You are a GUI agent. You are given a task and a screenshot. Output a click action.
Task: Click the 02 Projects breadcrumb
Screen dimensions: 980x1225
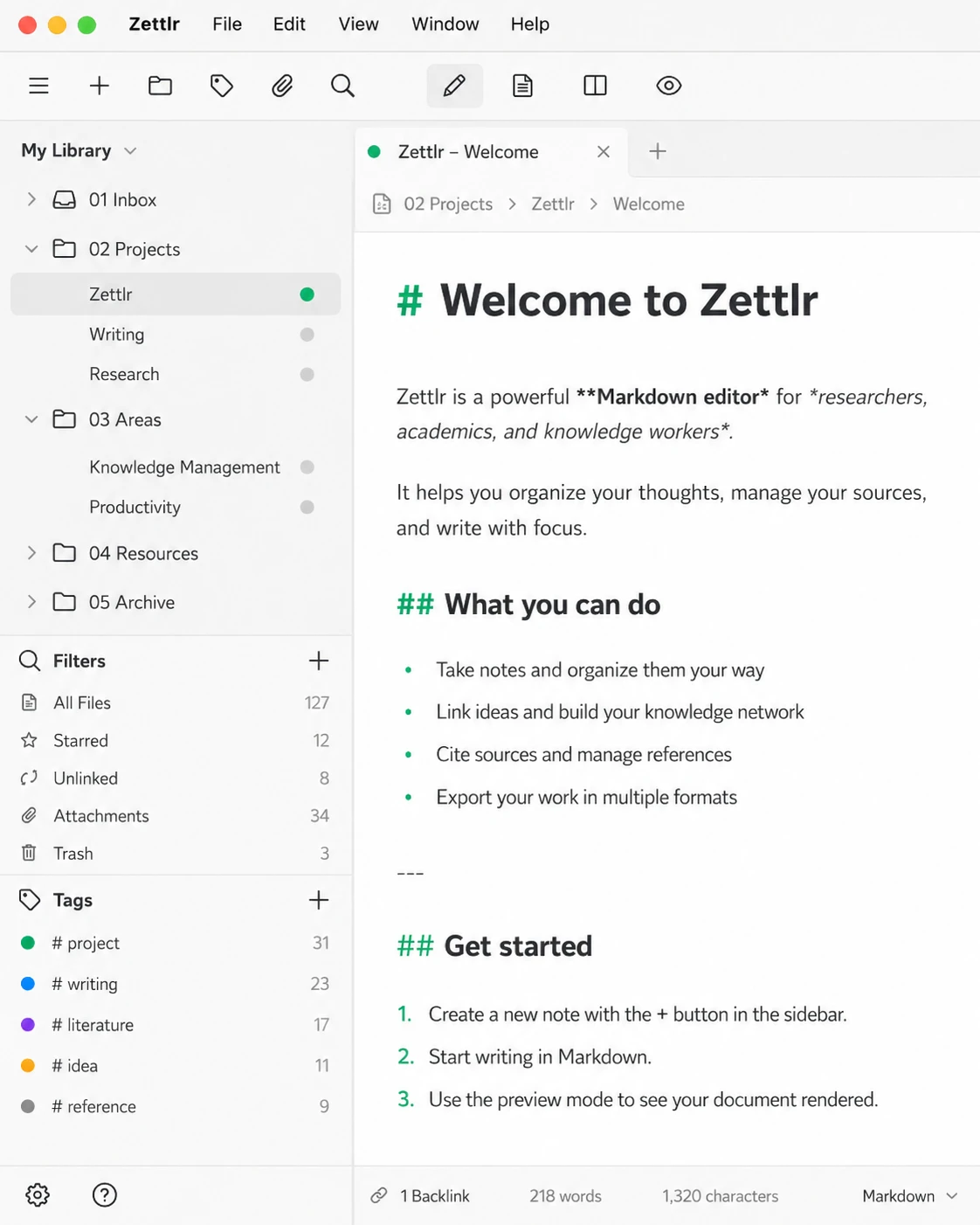click(448, 204)
